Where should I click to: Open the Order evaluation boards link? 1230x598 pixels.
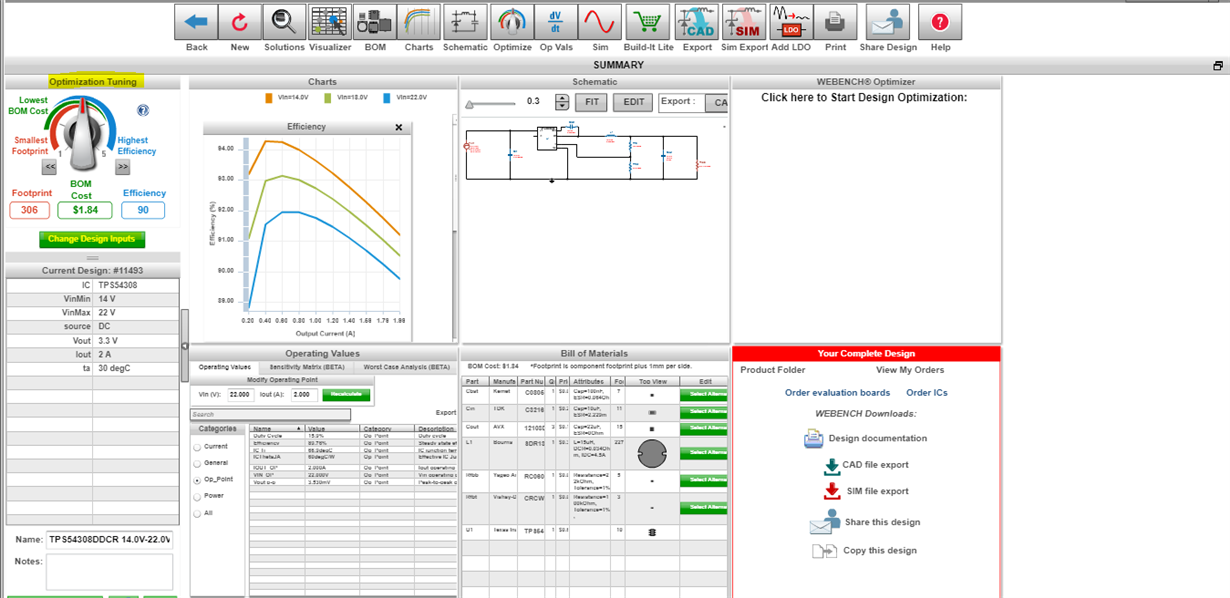click(x=837, y=393)
